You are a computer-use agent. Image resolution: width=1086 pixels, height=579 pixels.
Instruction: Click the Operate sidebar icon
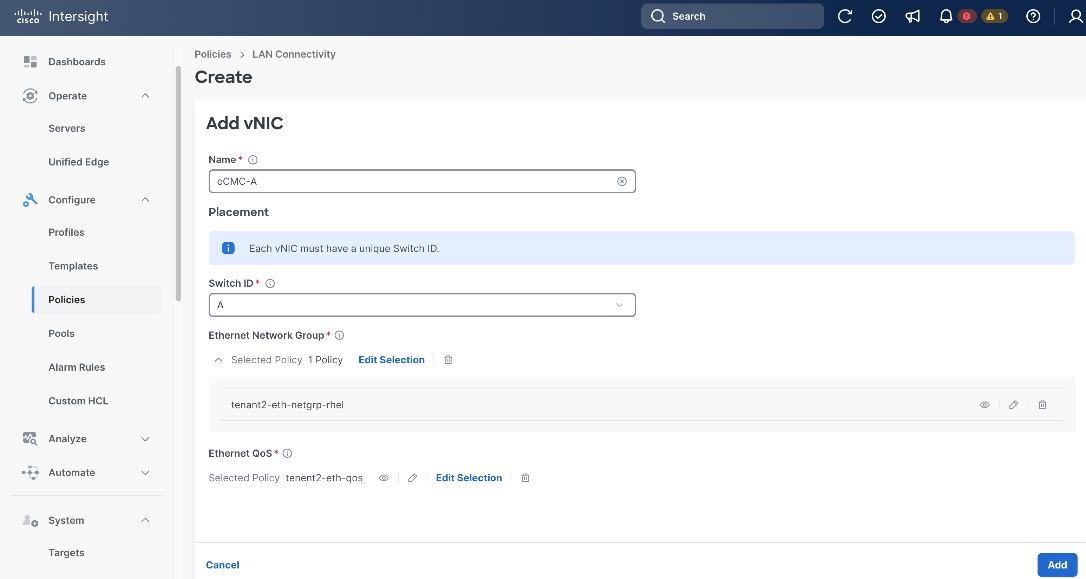[x=30, y=96]
